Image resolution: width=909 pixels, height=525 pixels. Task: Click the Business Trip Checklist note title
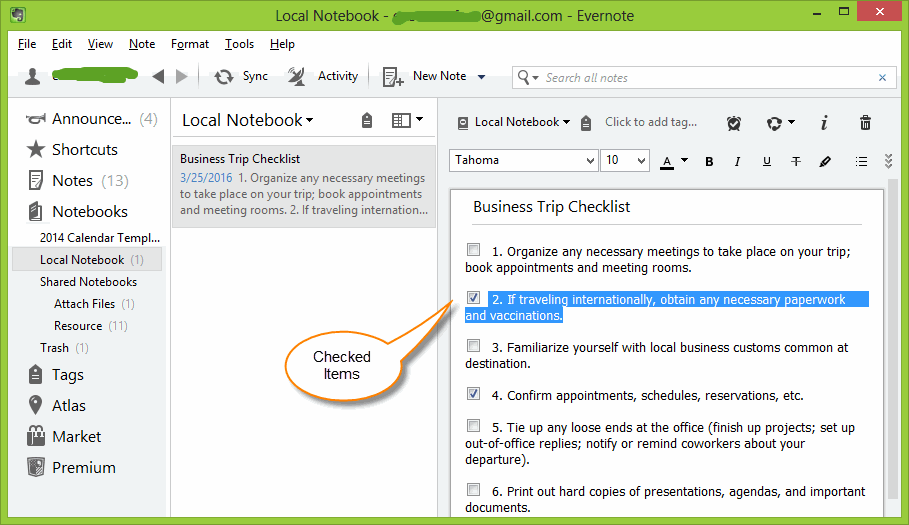click(551, 207)
